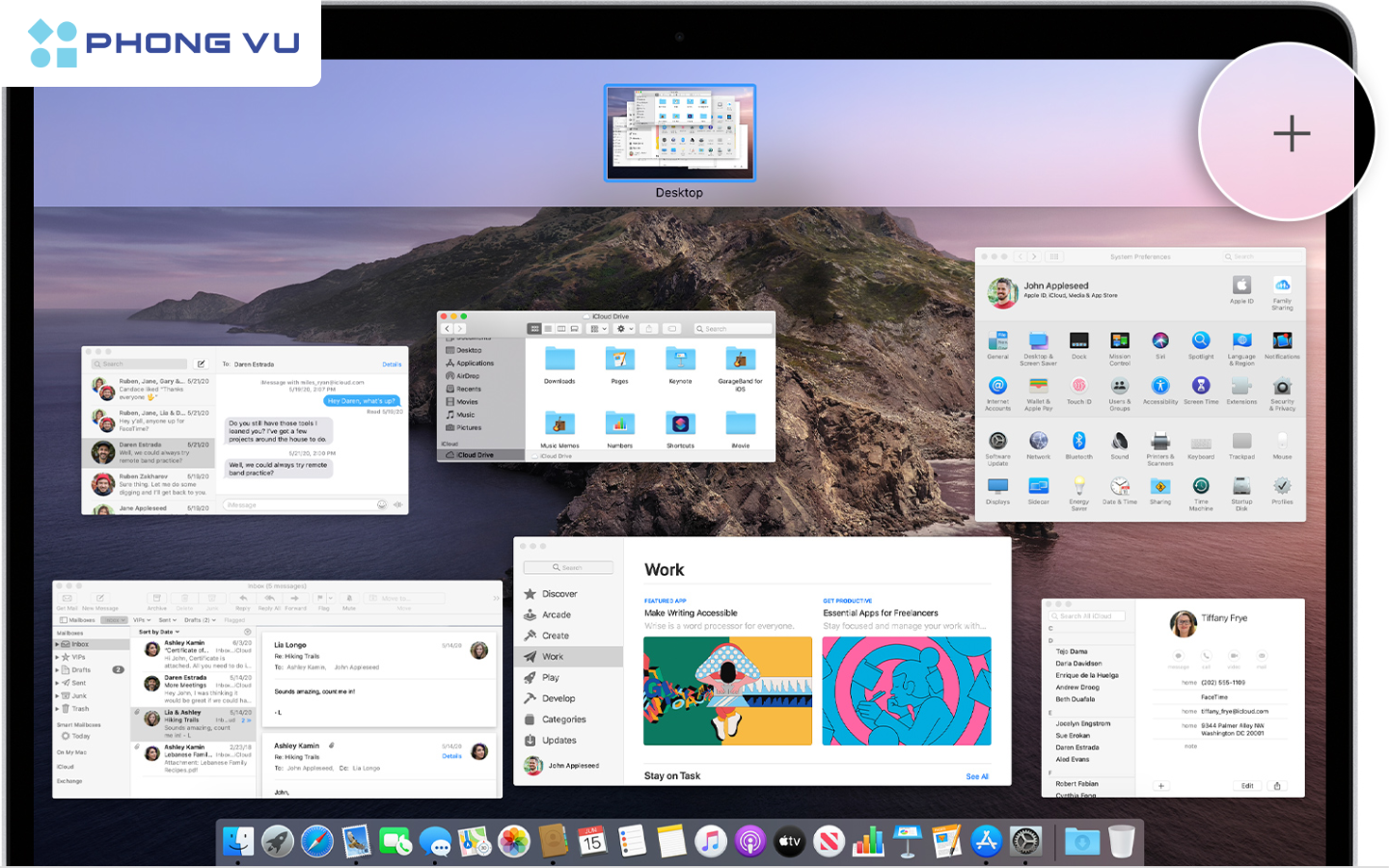Click Reply All button in Mail toolbar

click(269, 602)
